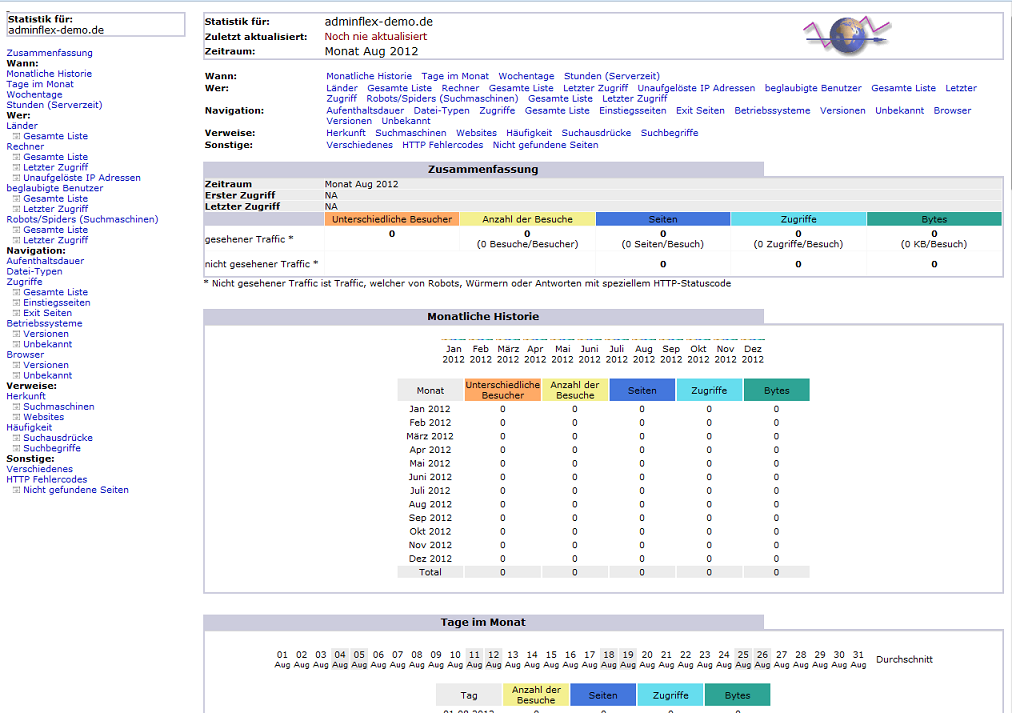Open Stunden (Serverzeit) in the sidebar

[54, 105]
